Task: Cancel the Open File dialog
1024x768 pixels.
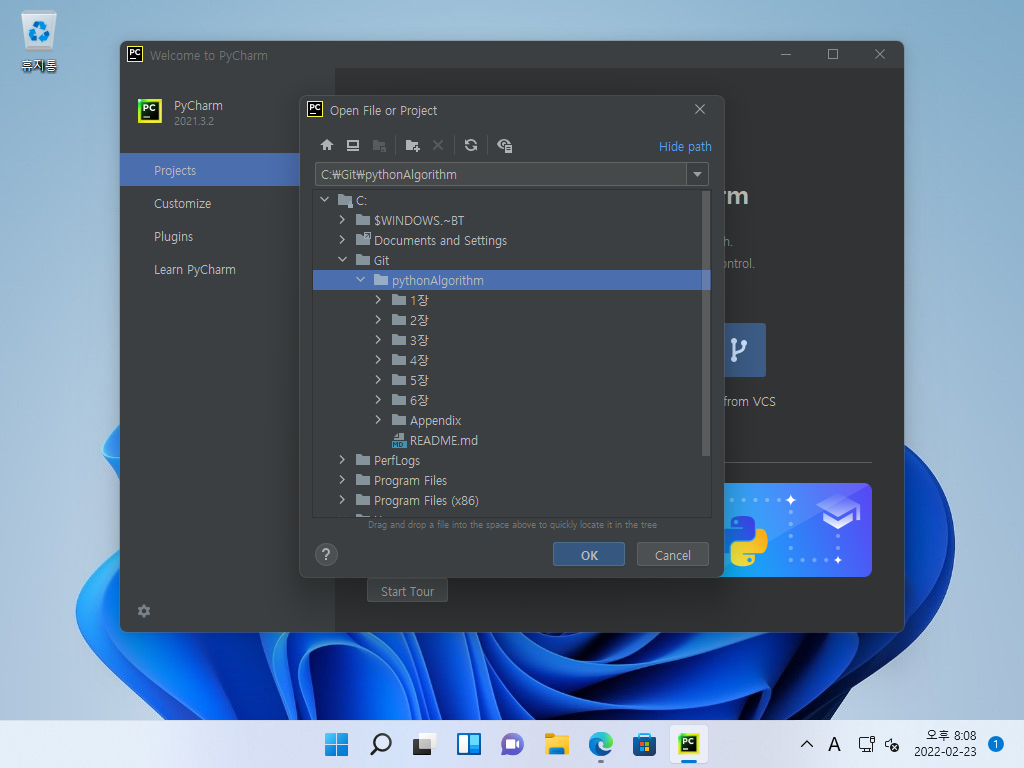Action: point(673,554)
